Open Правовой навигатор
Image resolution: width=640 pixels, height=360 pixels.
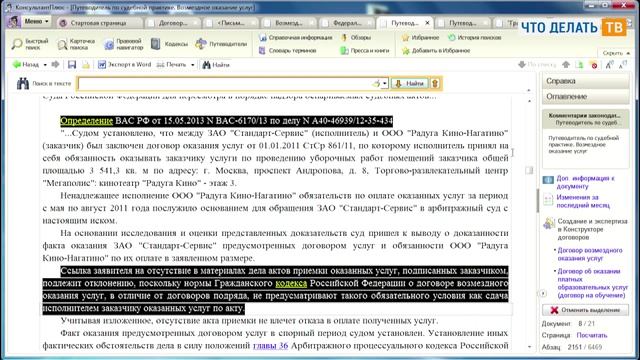[124, 44]
